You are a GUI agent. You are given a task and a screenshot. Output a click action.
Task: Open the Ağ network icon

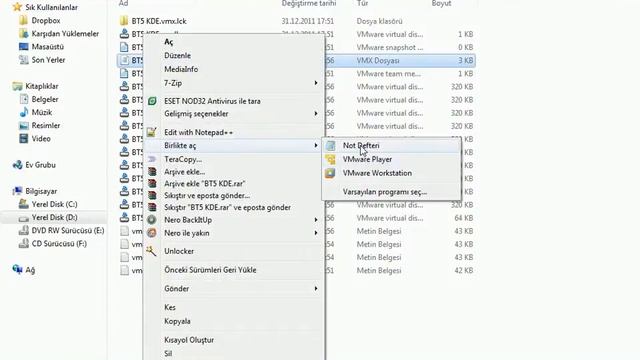[17, 269]
